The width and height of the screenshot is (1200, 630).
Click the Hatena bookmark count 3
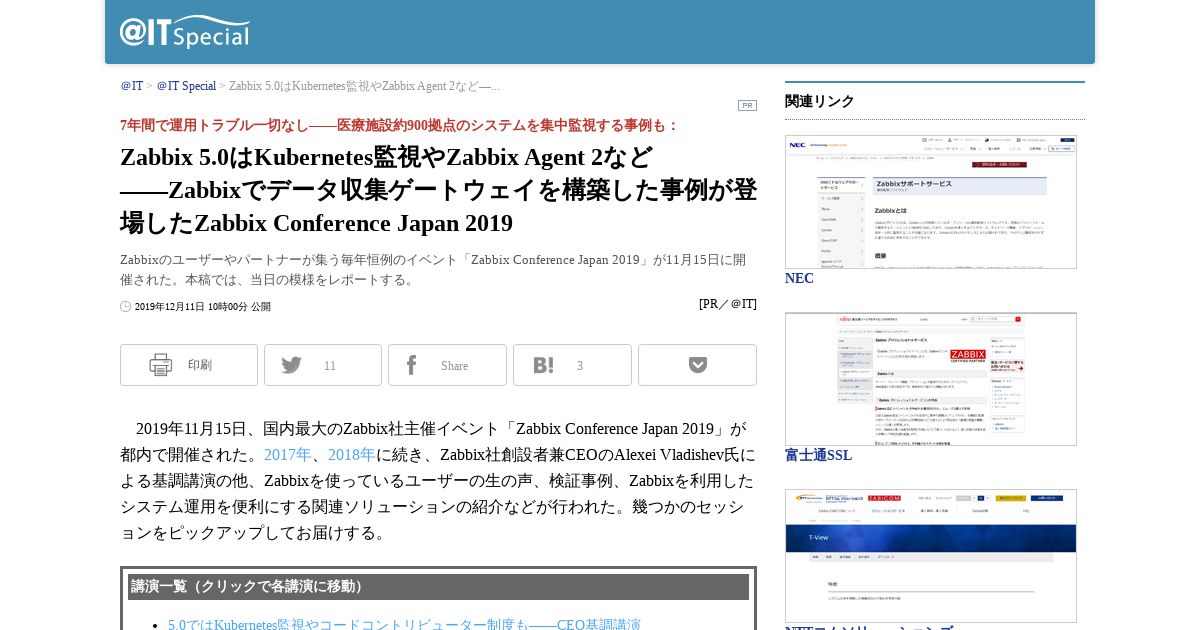click(x=580, y=366)
